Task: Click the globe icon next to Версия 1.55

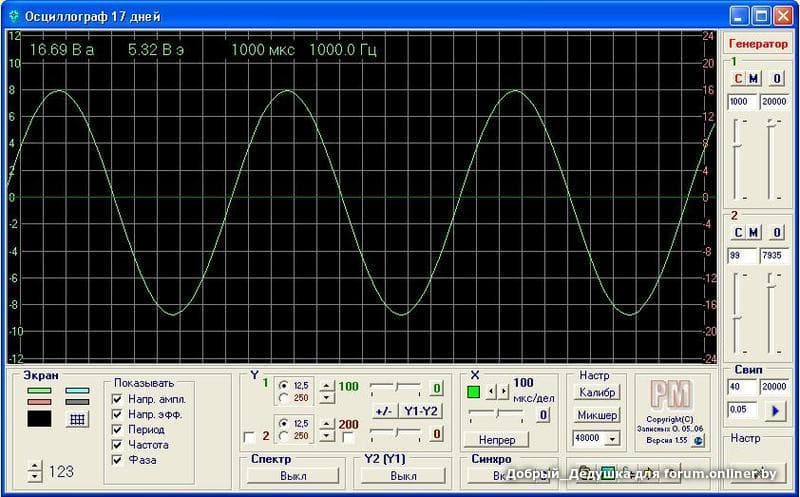Action: (697, 440)
